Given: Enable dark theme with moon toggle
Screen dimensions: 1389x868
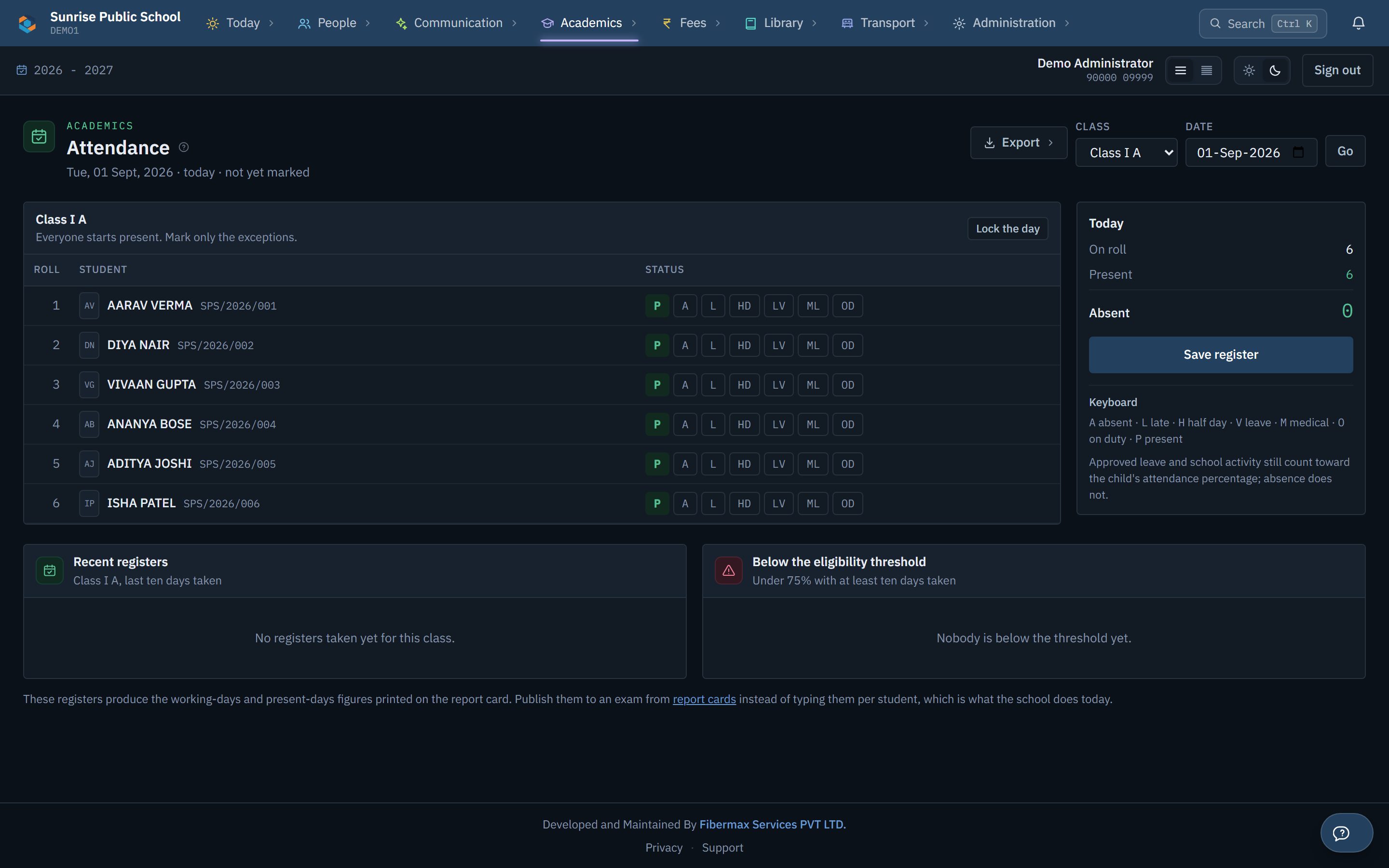Looking at the screenshot, I should click(x=1275, y=70).
